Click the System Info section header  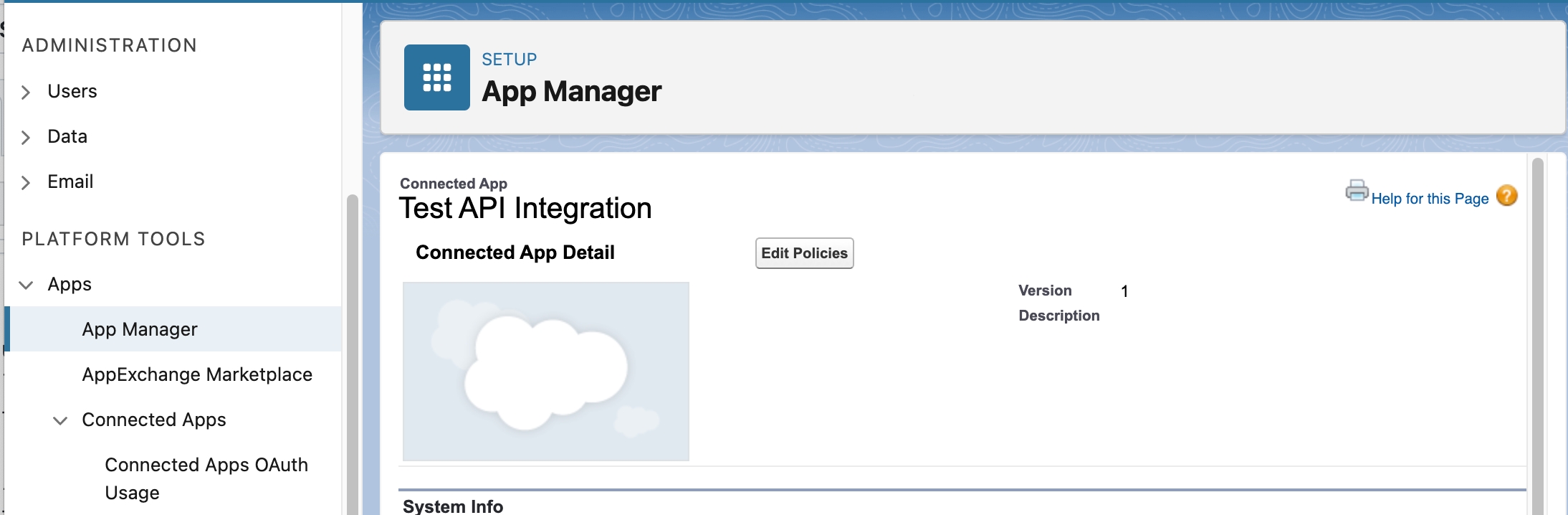pyautogui.click(x=453, y=506)
